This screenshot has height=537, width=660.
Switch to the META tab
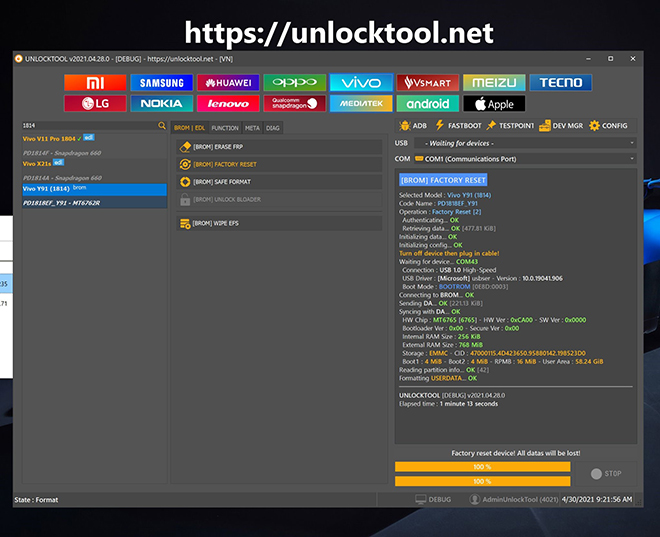pos(252,128)
